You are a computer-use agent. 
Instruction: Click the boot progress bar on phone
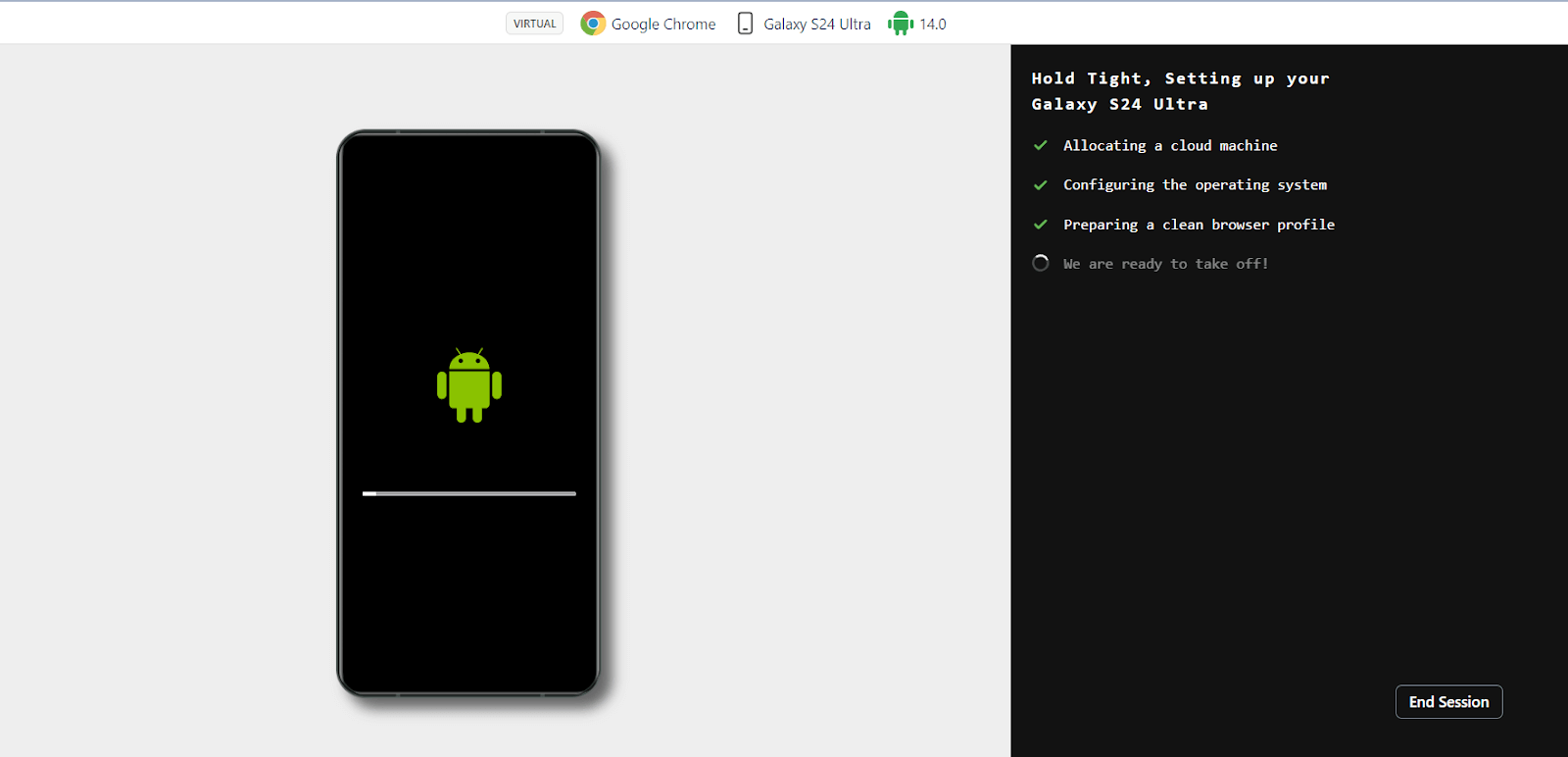click(x=469, y=493)
